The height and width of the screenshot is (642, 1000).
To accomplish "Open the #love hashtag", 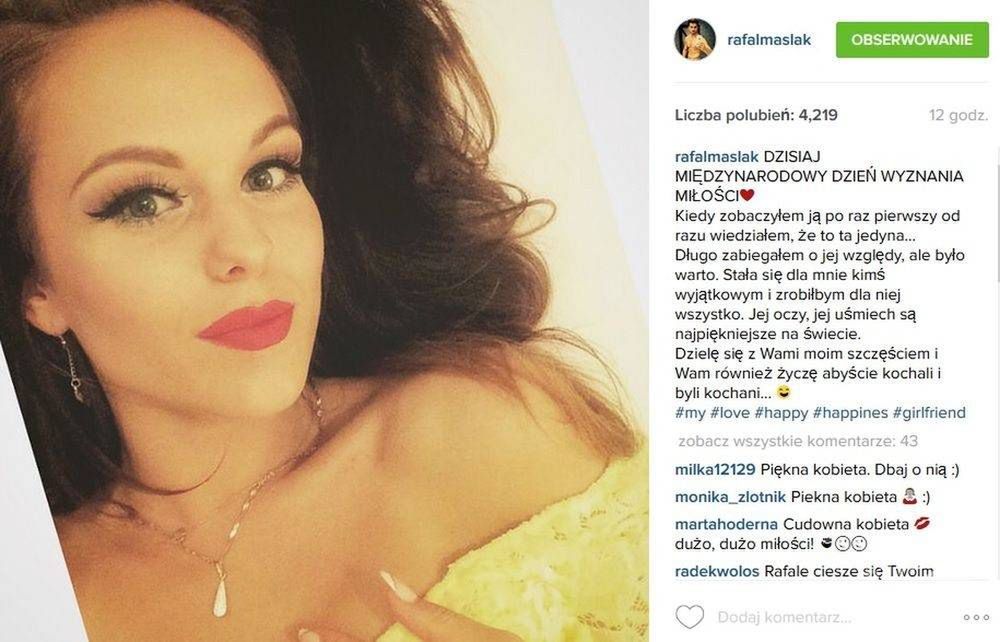I will point(730,413).
